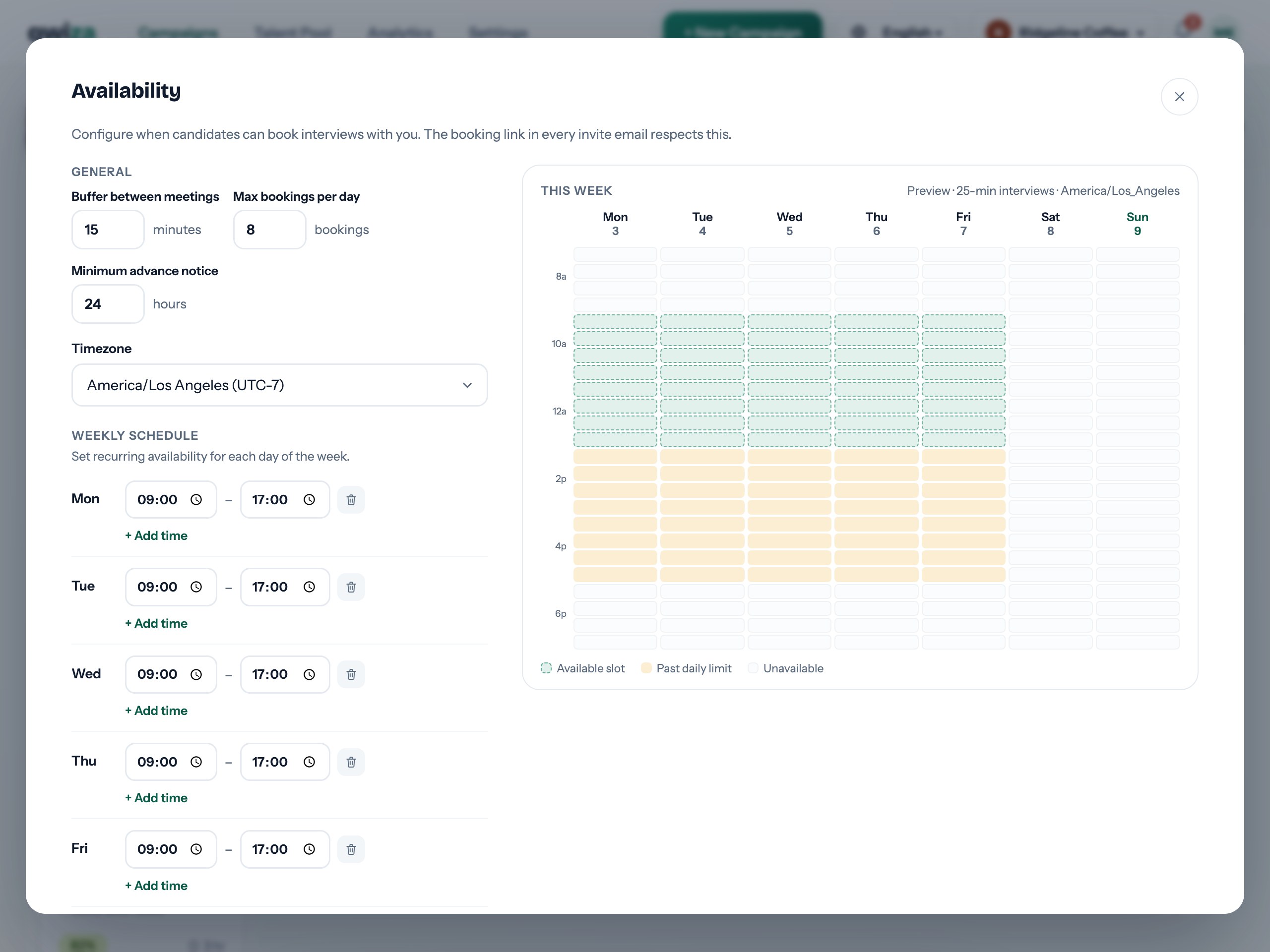
Task: Focus Friday end time 17:00 field
Action: pyautogui.click(x=285, y=849)
